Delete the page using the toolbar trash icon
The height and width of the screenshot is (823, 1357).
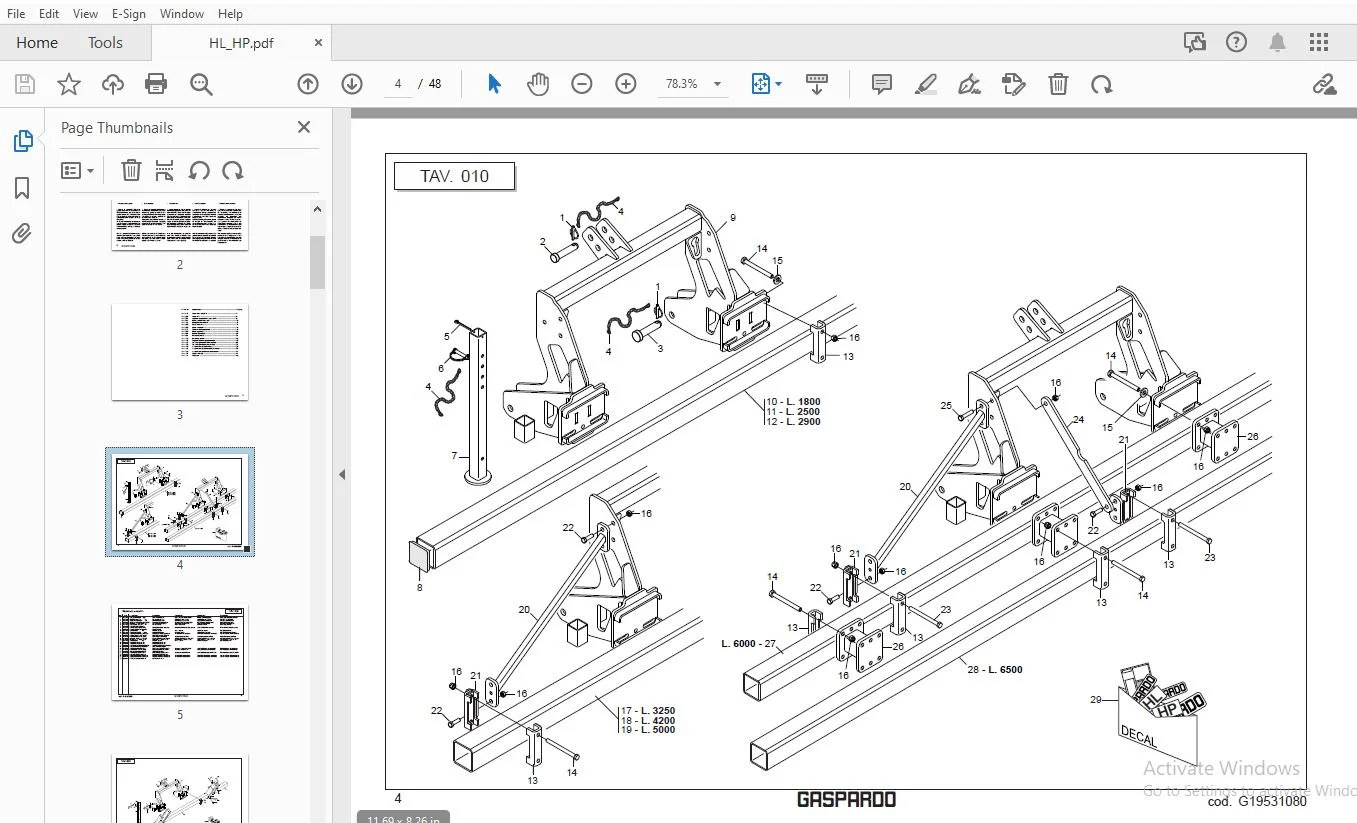coord(1058,84)
